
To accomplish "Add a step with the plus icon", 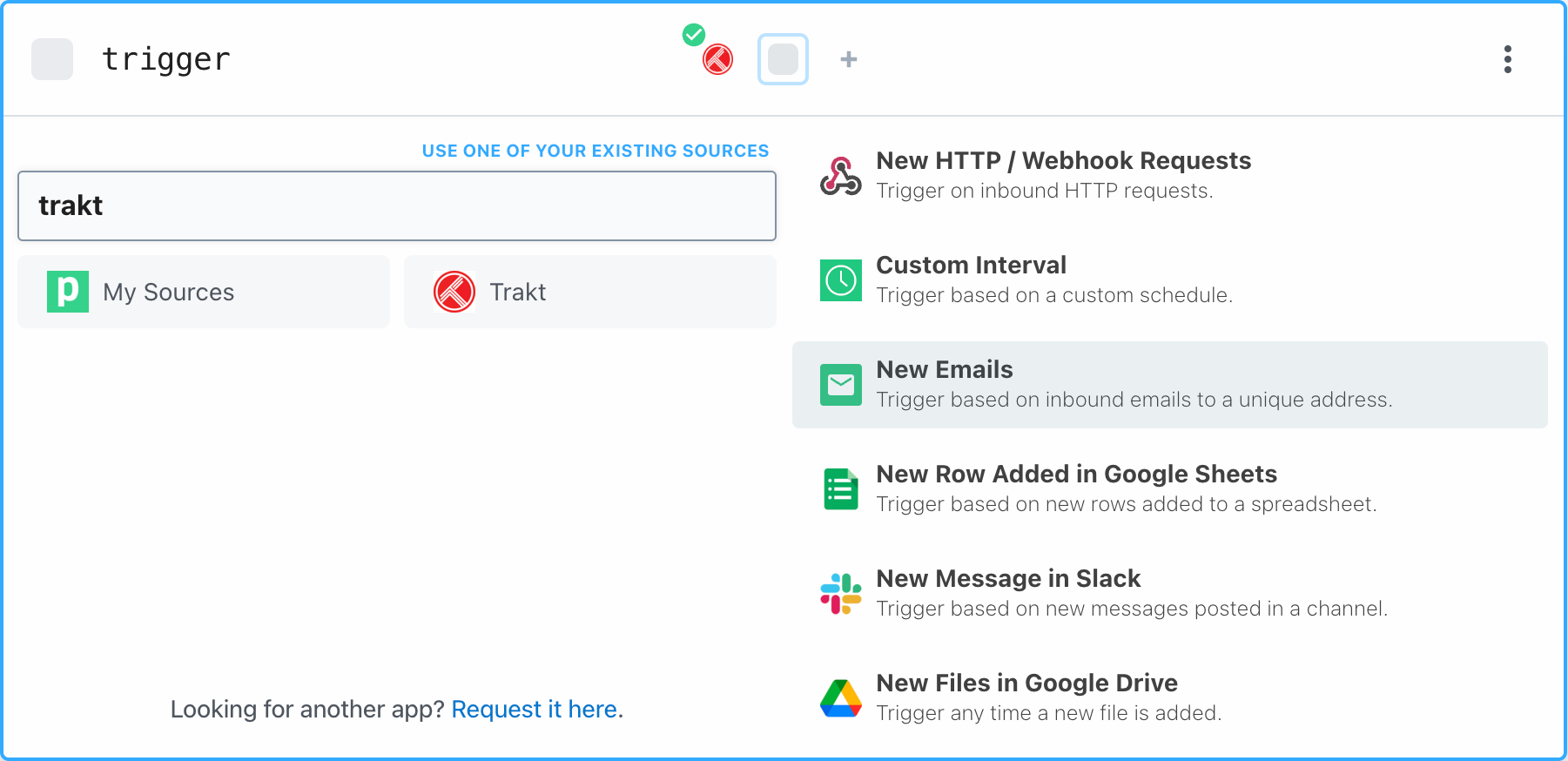I will pyautogui.click(x=849, y=59).
